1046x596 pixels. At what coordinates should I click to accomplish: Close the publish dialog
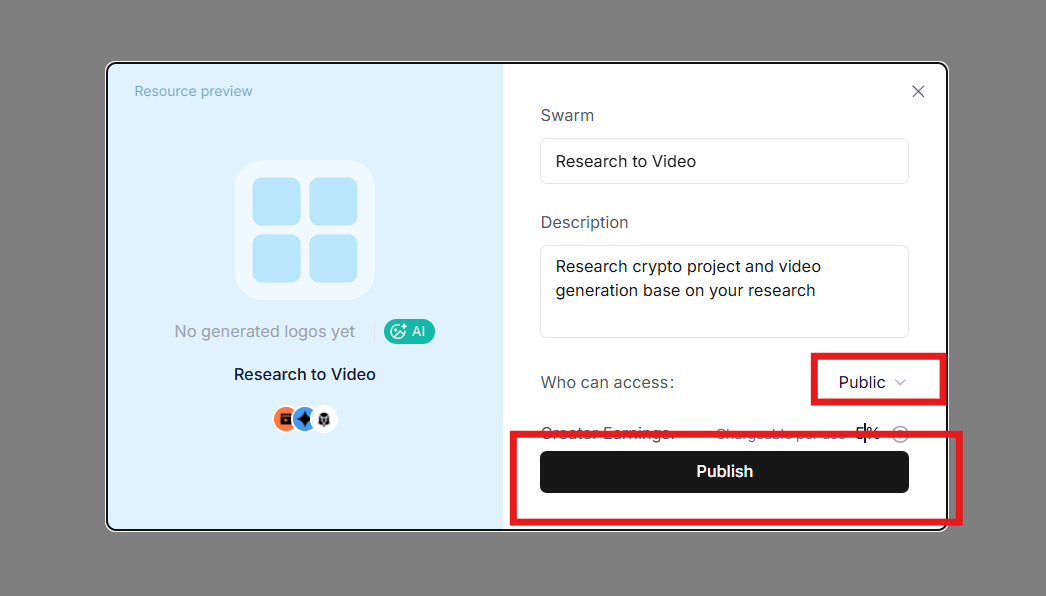tap(918, 91)
